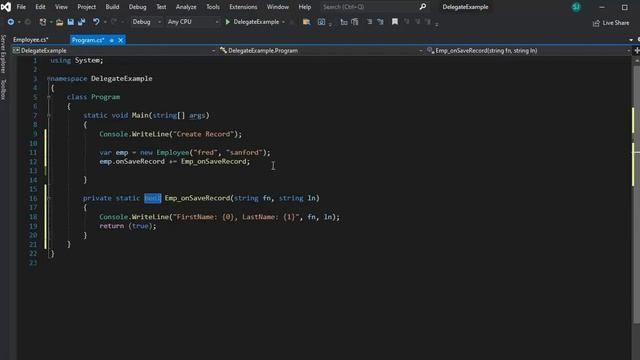Open the Tools menu

(x=213, y=7)
